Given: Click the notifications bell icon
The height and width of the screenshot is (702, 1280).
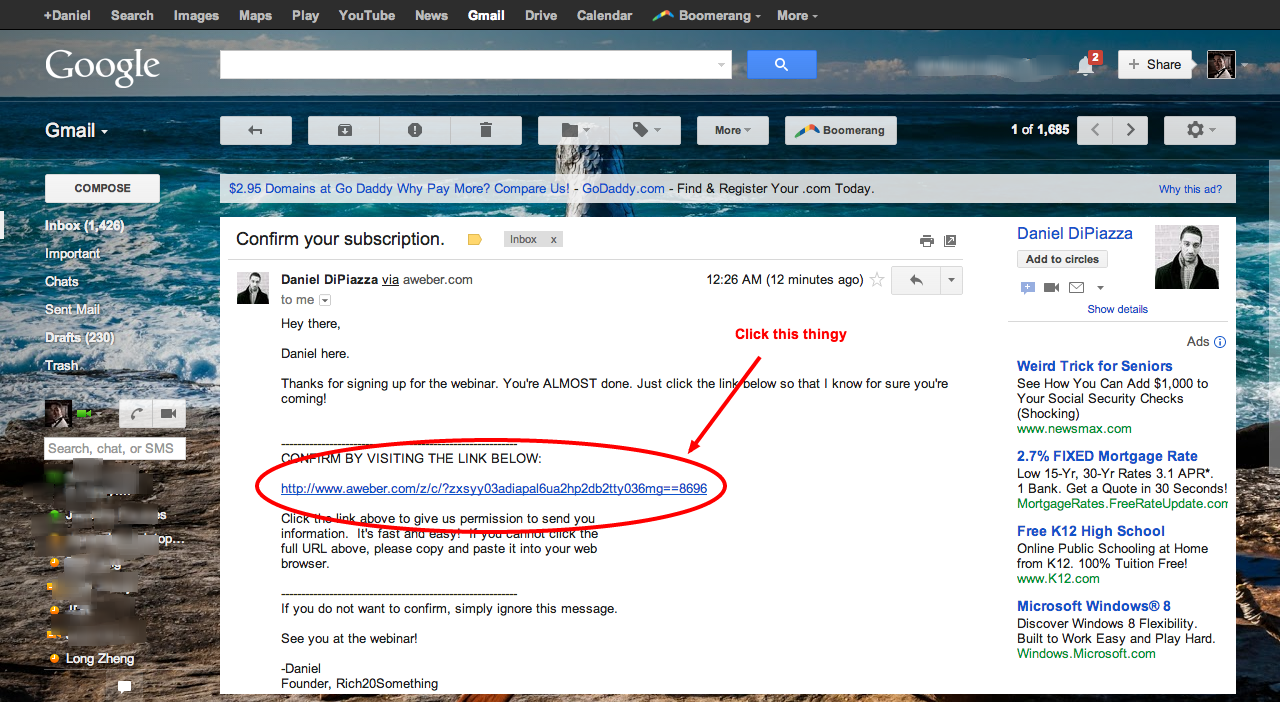Looking at the screenshot, I should point(1085,65).
